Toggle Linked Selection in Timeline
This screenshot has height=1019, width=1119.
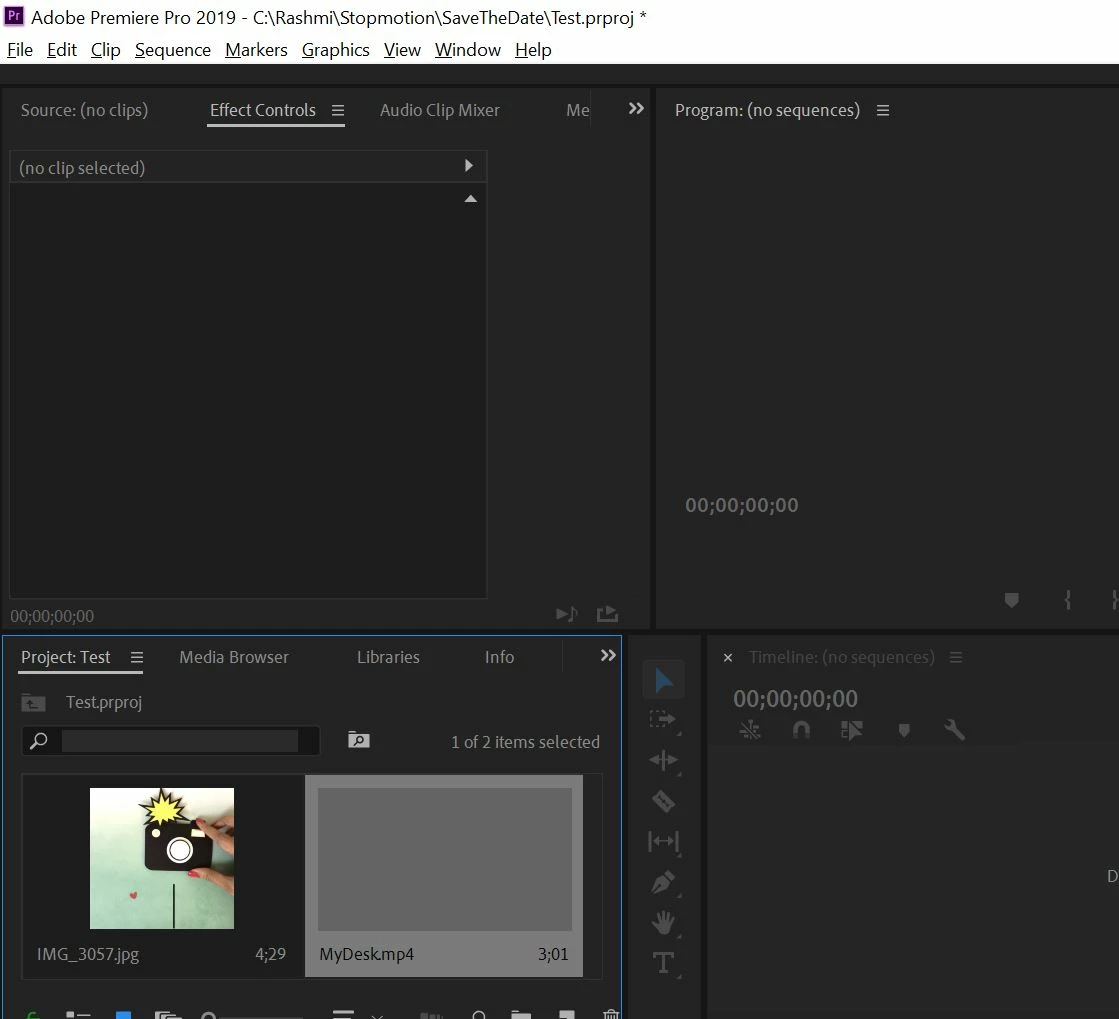(x=851, y=729)
